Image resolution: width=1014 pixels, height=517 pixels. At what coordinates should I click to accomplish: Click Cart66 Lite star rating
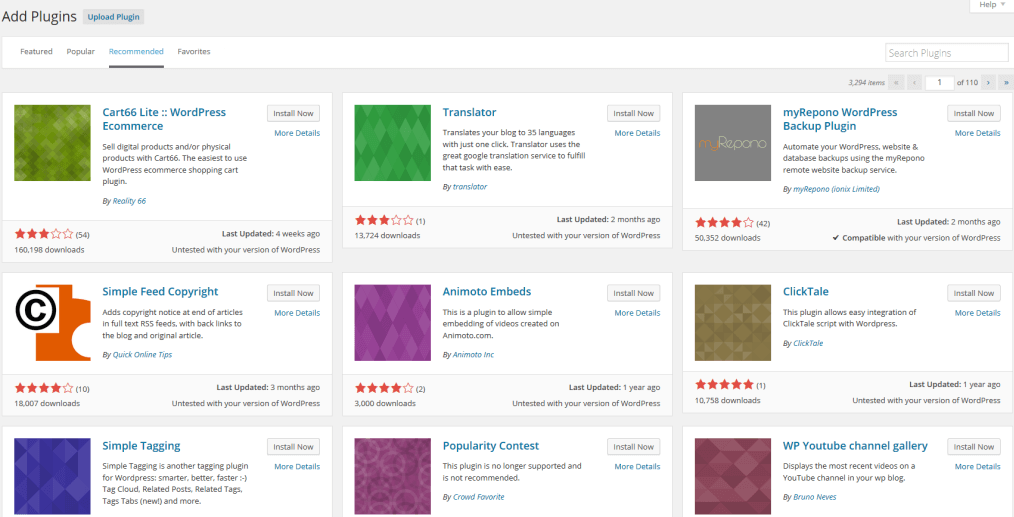[x=44, y=234]
